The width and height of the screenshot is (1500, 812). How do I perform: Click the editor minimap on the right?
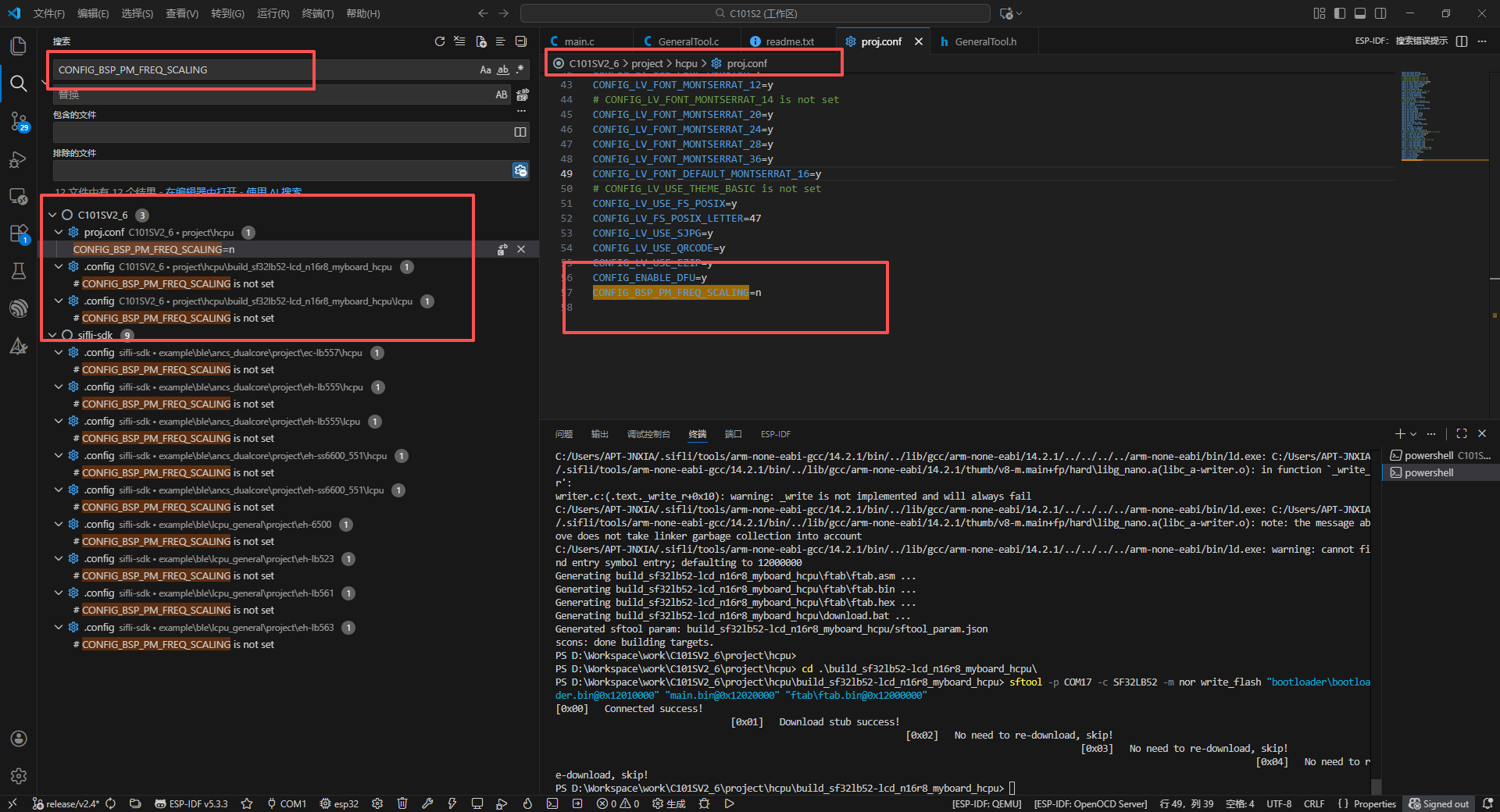click(x=1422, y=117)
